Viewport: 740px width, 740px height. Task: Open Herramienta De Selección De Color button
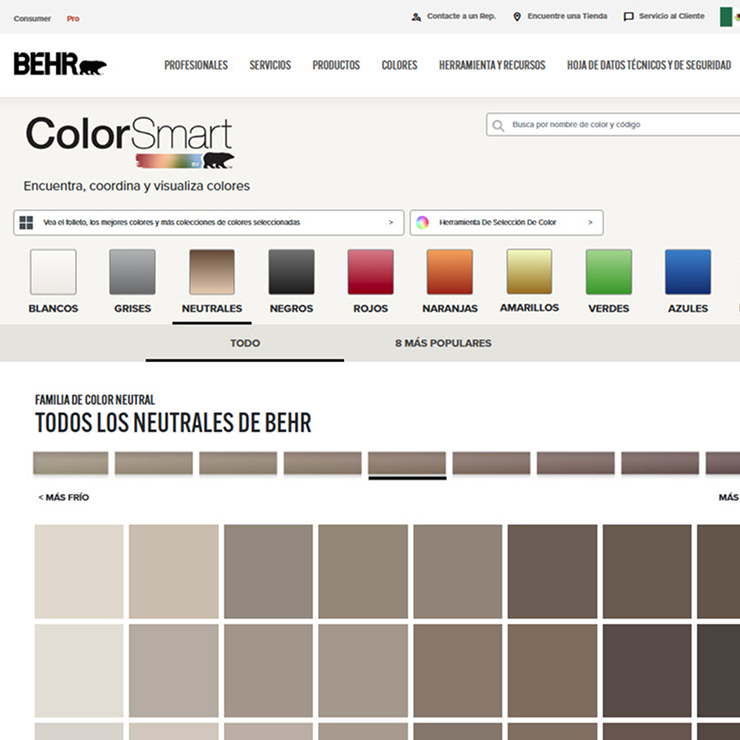click(506, 223)
